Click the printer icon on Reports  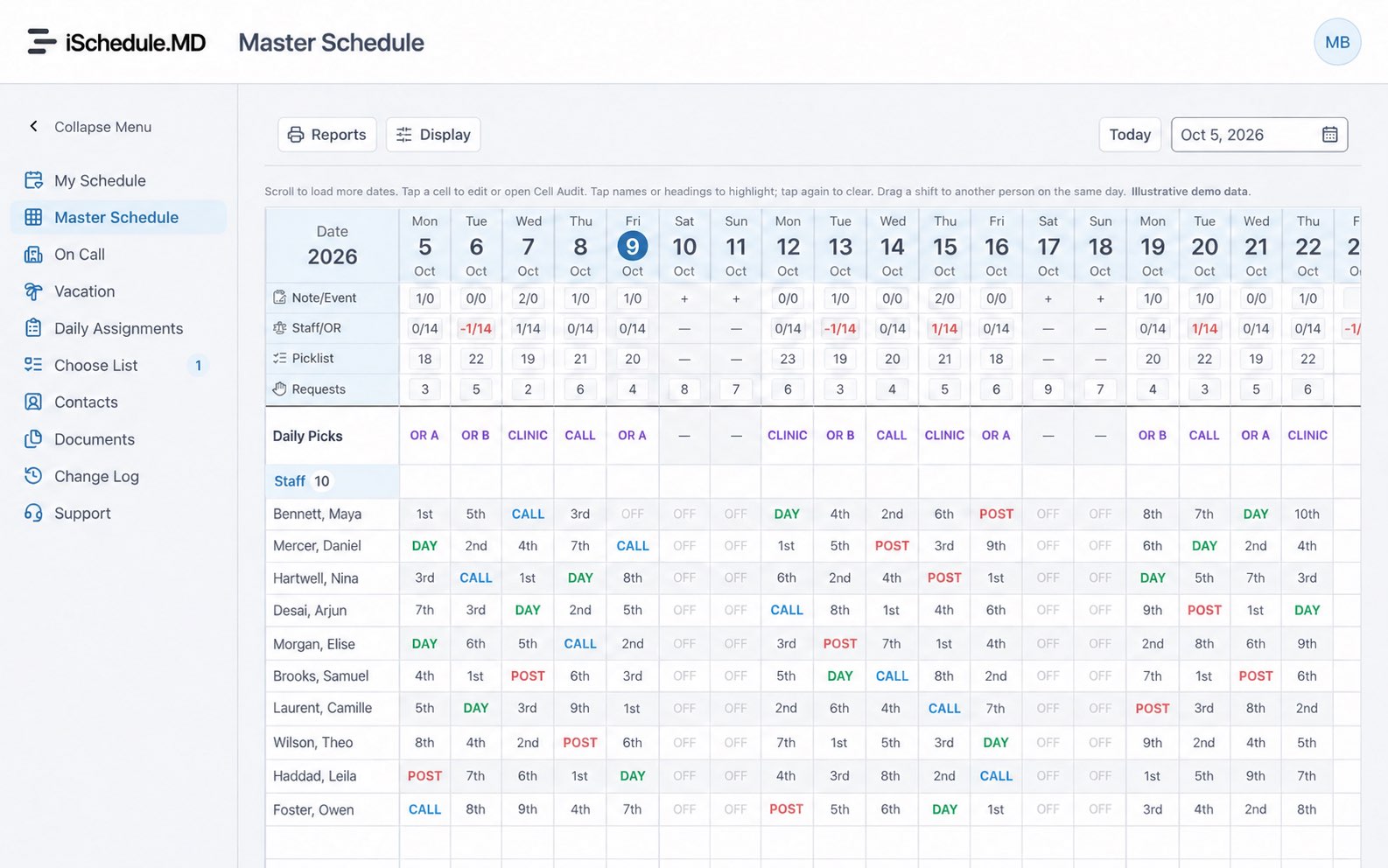pos(296,135)
